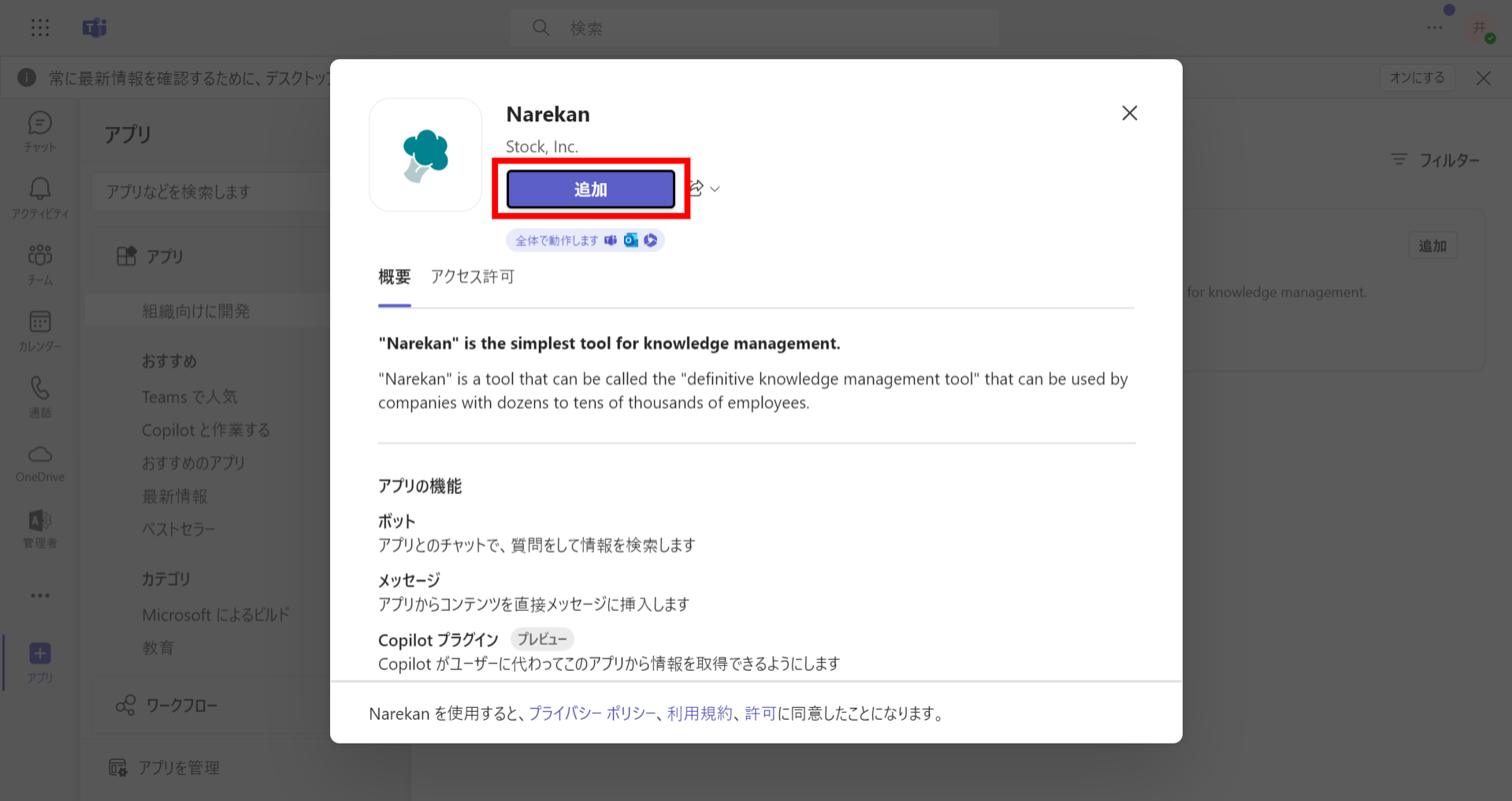Viewport: 1512px width, 801px height.
Task: Click the Microsoft 365 icon in badge
Action: click(651, 240)
